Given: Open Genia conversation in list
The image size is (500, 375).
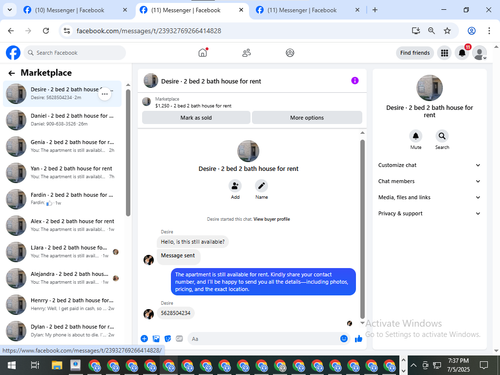Looking at the screenshot, I should (62, 146).
